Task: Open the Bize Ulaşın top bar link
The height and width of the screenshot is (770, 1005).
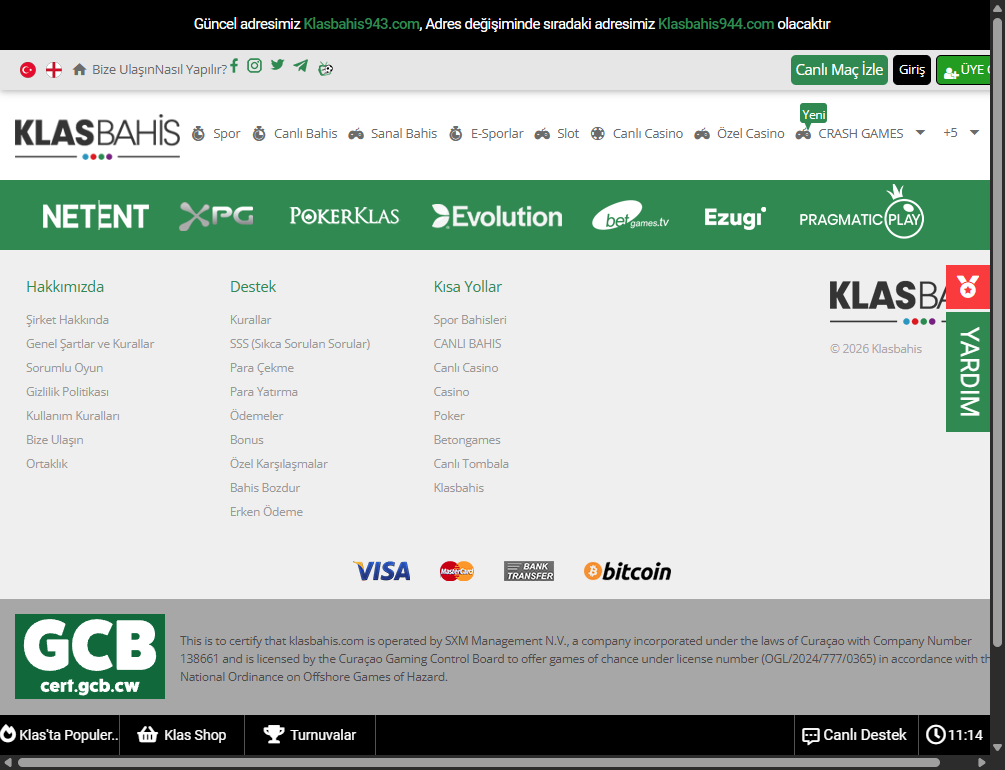Action: pos(122,69)
